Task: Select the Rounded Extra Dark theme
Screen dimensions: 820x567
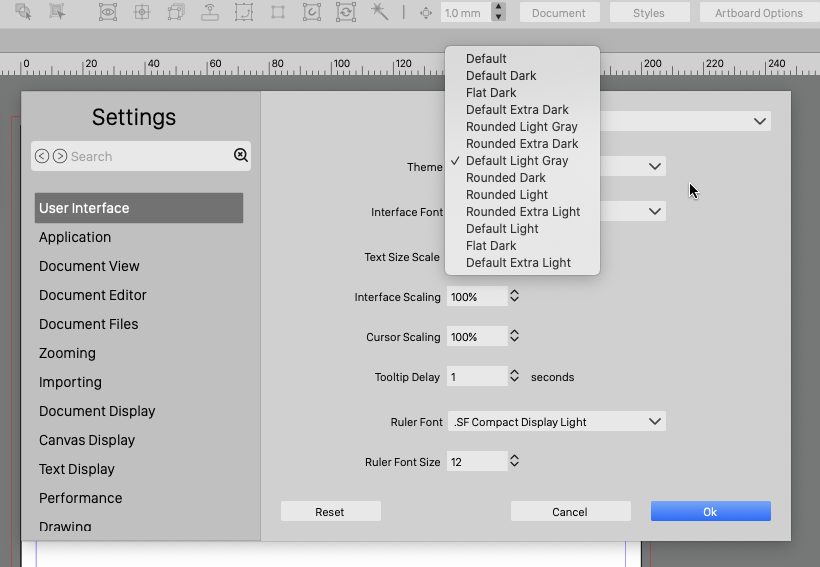Action: tap(521, 144)
